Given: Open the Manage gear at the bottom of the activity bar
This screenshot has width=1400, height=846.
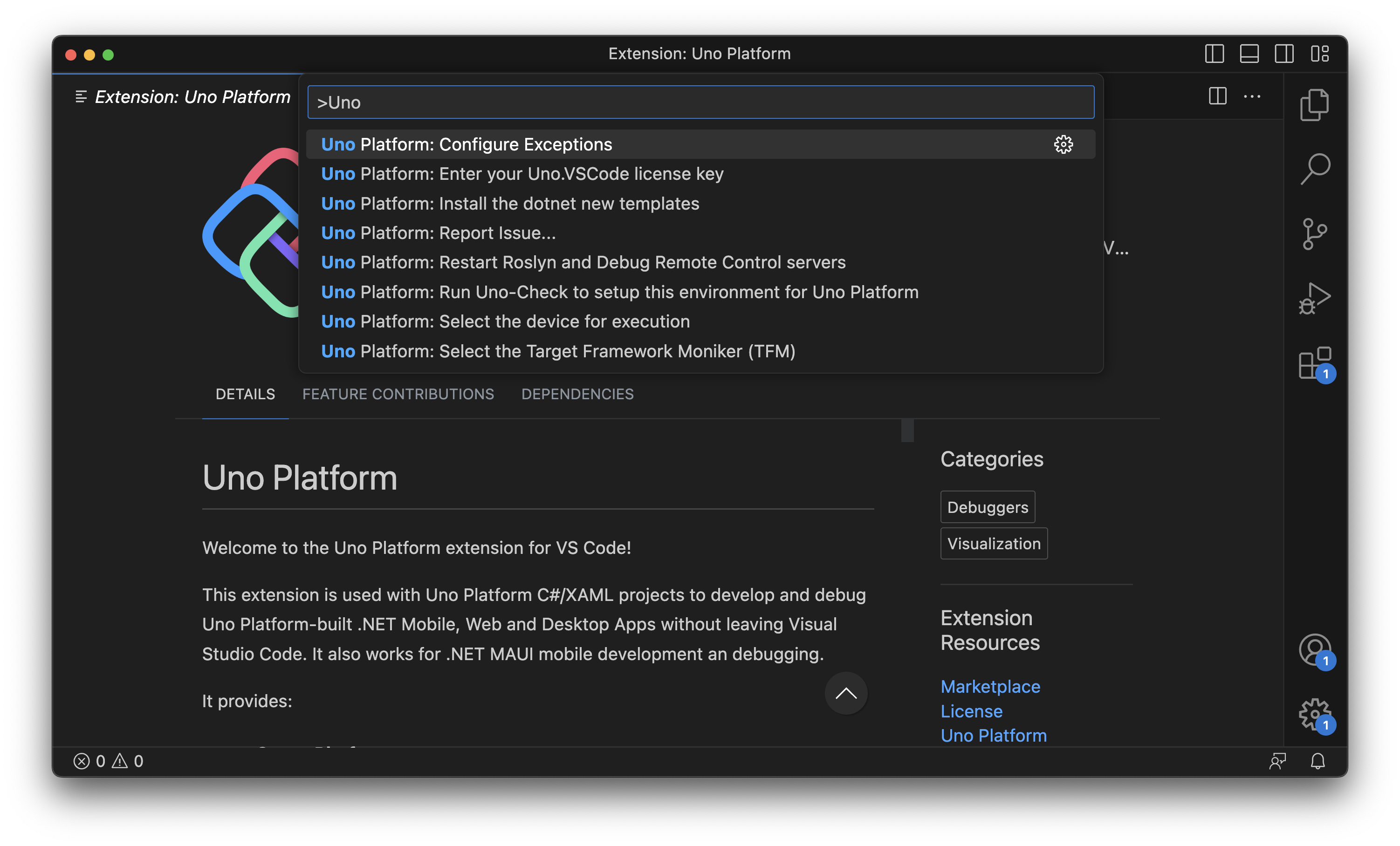Looking at the screenshot, I should (x=1314, y=714).
